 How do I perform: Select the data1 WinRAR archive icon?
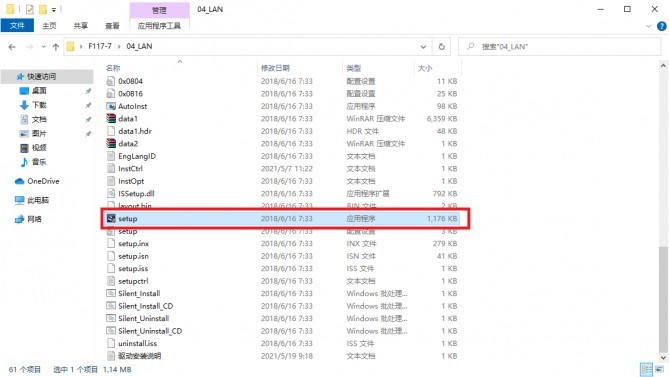click(x=111, y=119)
